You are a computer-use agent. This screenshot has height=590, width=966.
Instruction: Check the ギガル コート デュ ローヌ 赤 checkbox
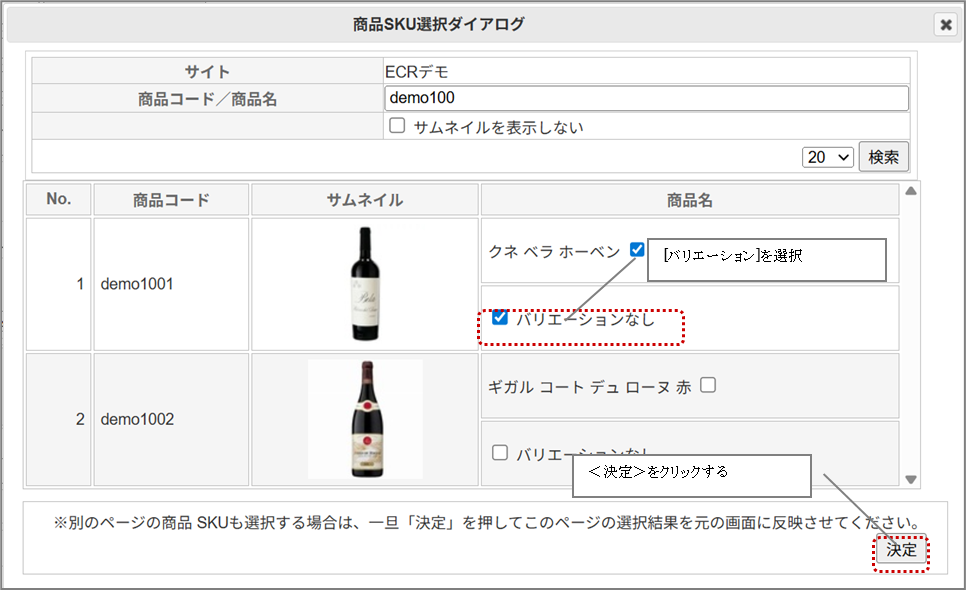point(708,385)
